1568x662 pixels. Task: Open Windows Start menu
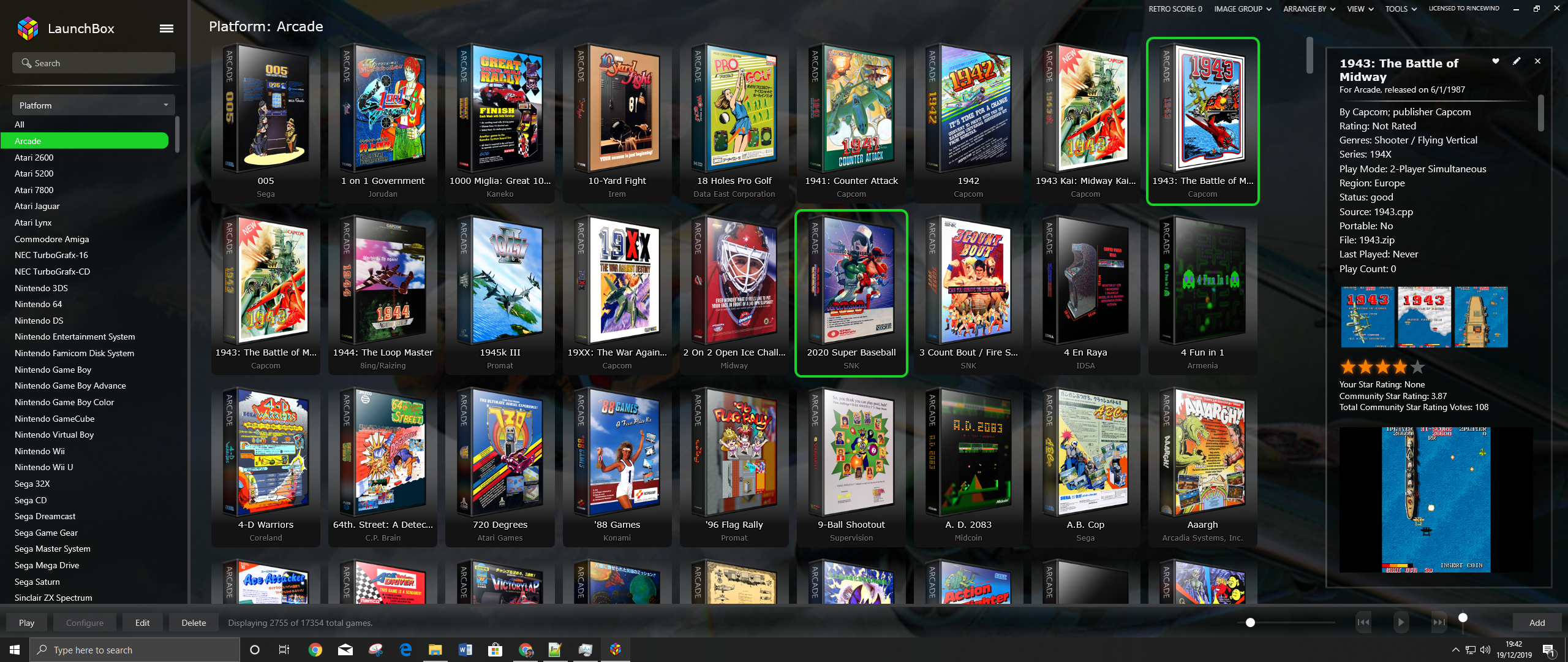15,650
